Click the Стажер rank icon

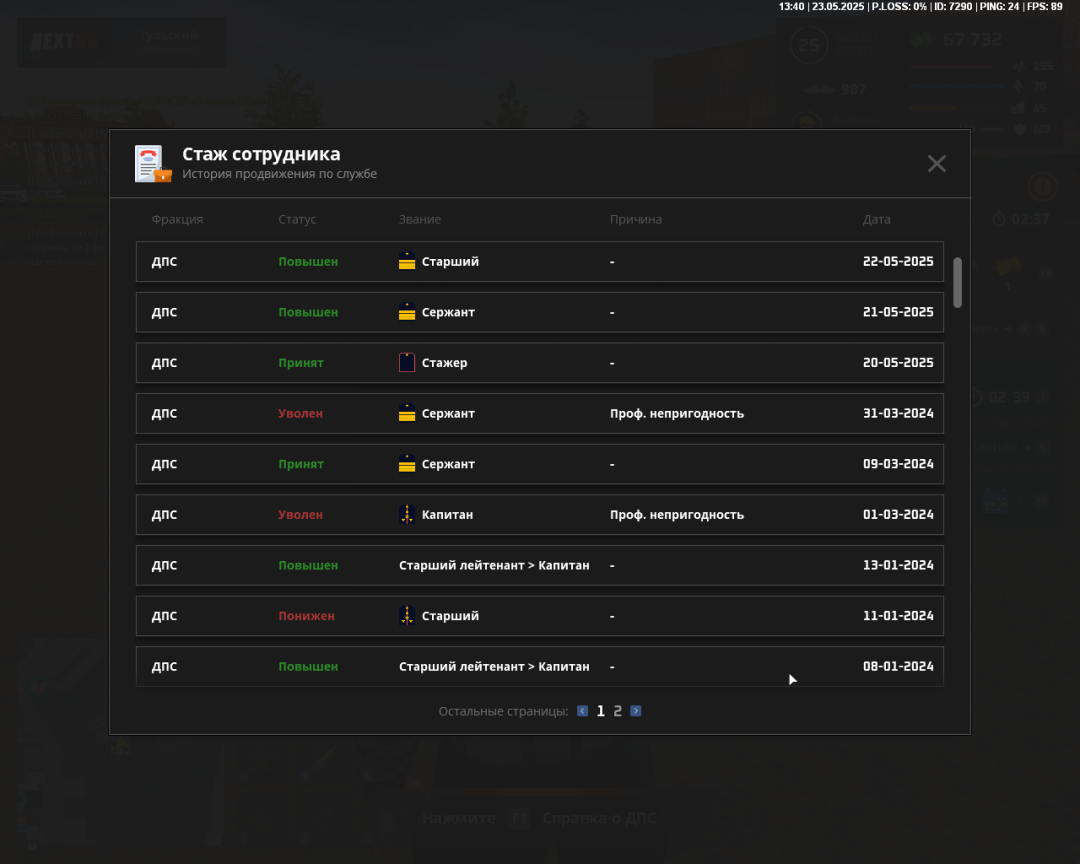pyautogui.click(x=407, y=363)
